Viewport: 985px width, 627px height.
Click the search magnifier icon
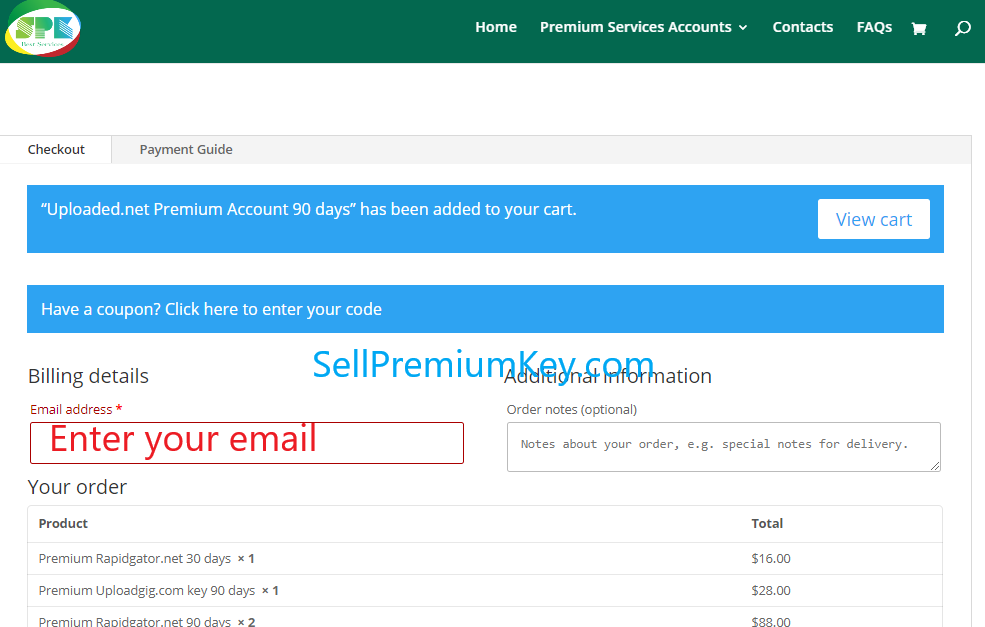[x=962, y=28]
